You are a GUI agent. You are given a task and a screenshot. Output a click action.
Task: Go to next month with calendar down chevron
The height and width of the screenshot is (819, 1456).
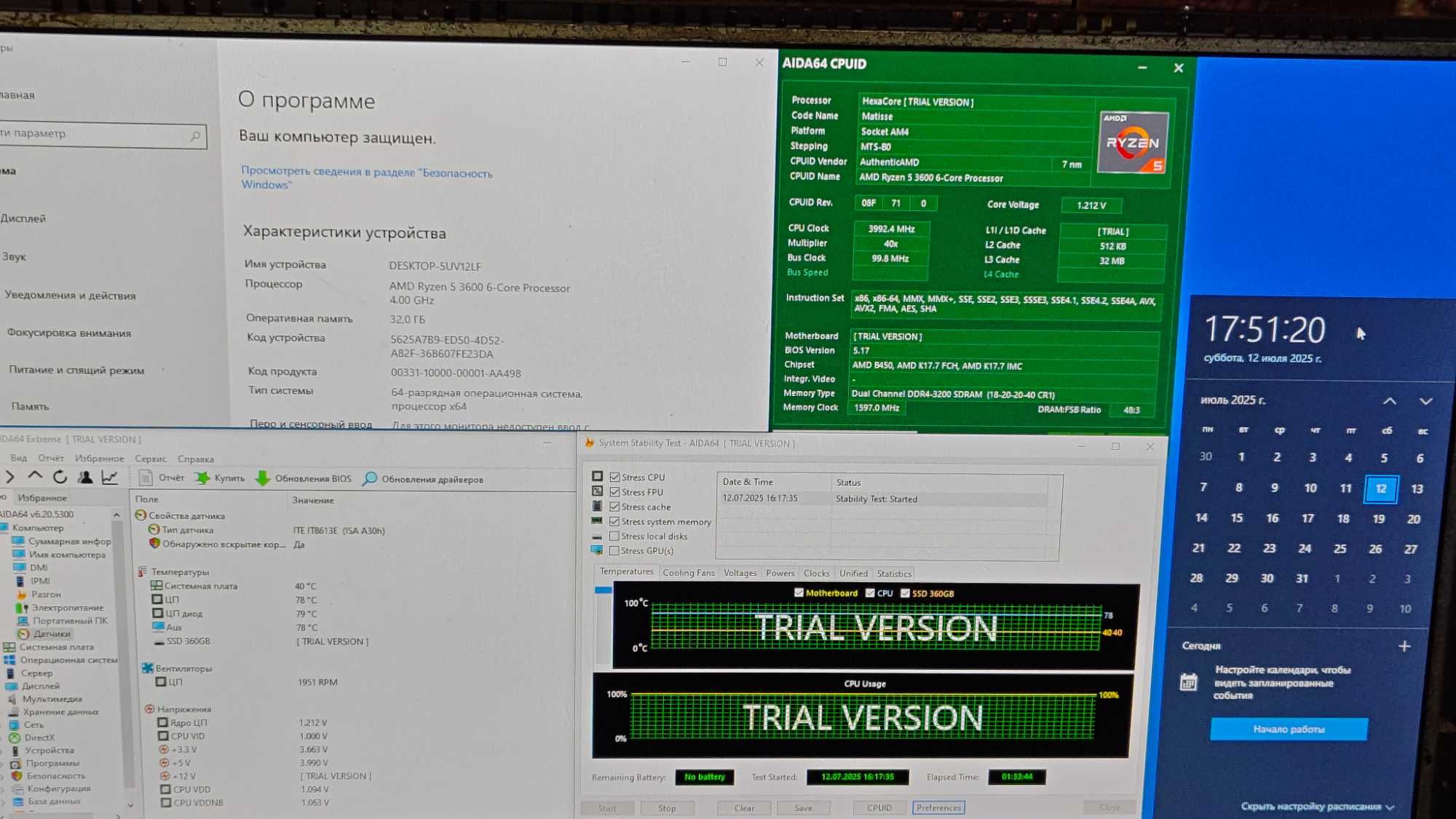pyautogui.click(x=1425, y=401)
